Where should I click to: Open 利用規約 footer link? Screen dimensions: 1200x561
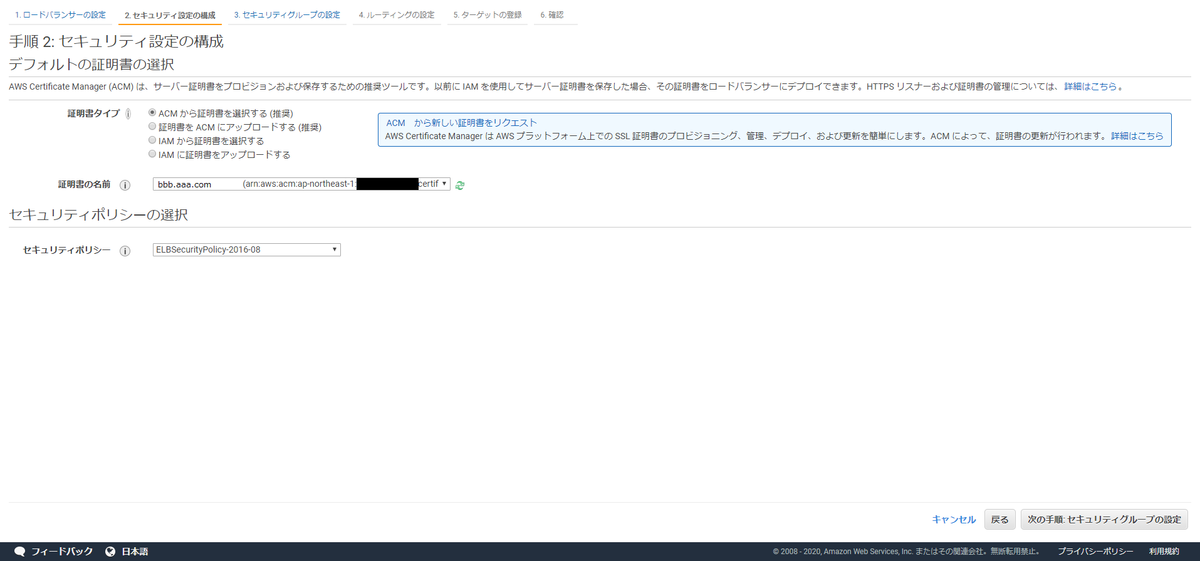click(1164, 552)
